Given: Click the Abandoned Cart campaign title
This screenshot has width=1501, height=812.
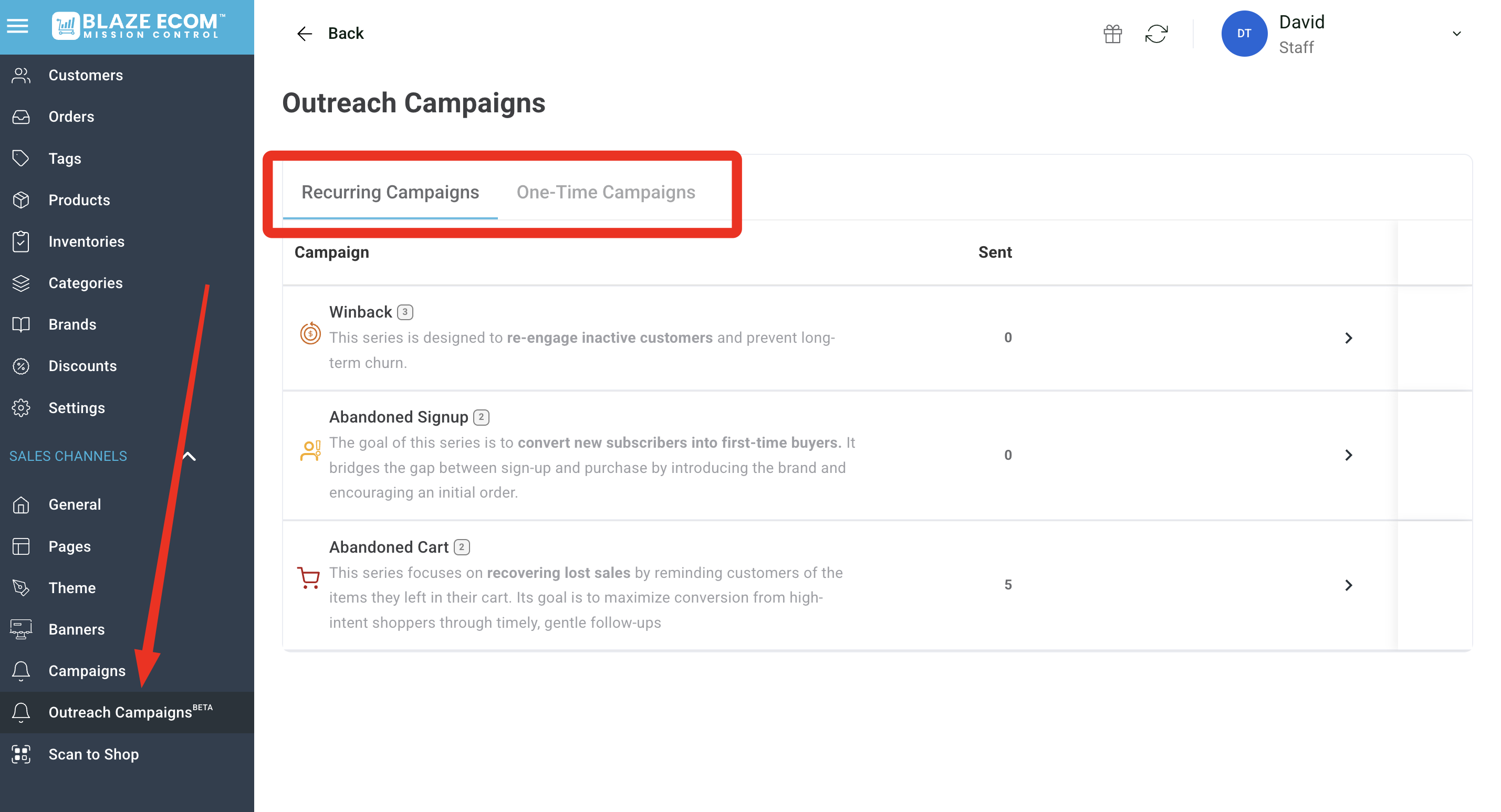Looking at the screenshot, I should tap(389, 547).
